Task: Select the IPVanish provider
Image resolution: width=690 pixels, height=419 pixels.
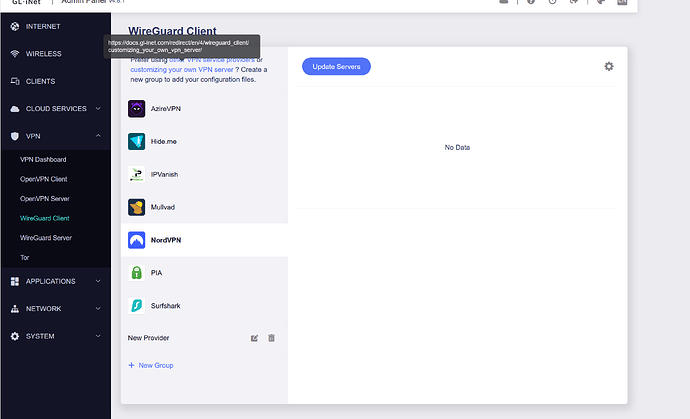Action: [x=204, y=174]
